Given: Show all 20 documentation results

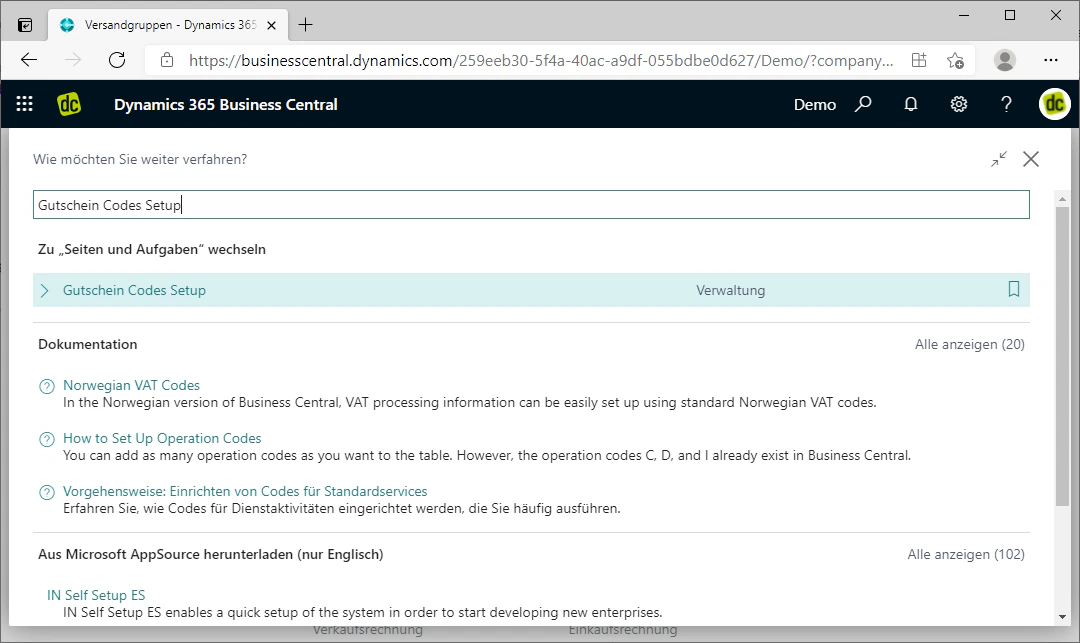Looking at the screenshot, I should coord(970,344).
